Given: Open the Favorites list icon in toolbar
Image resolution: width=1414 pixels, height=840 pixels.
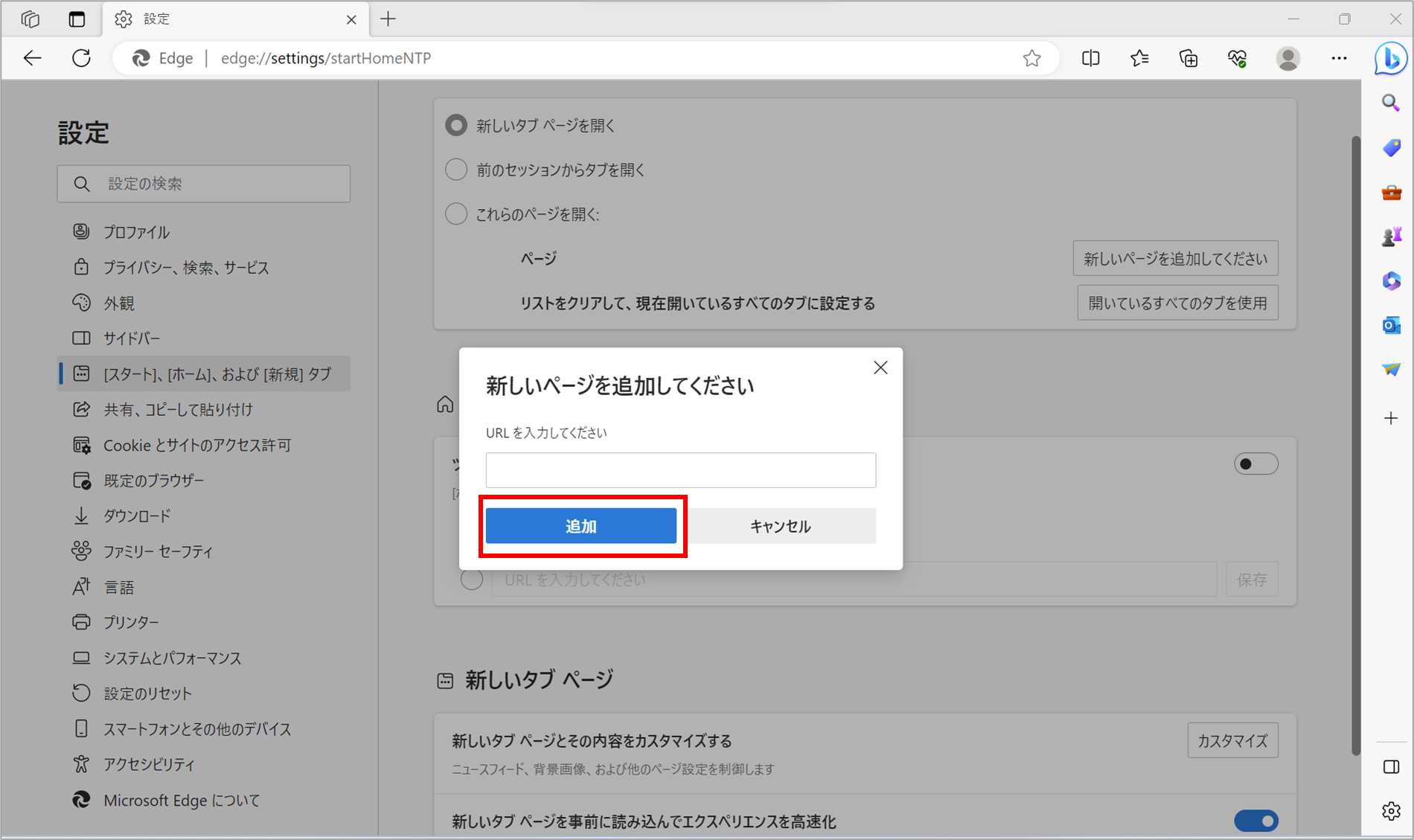Looking at the screenshot, I should click(x=1139, y=58).
